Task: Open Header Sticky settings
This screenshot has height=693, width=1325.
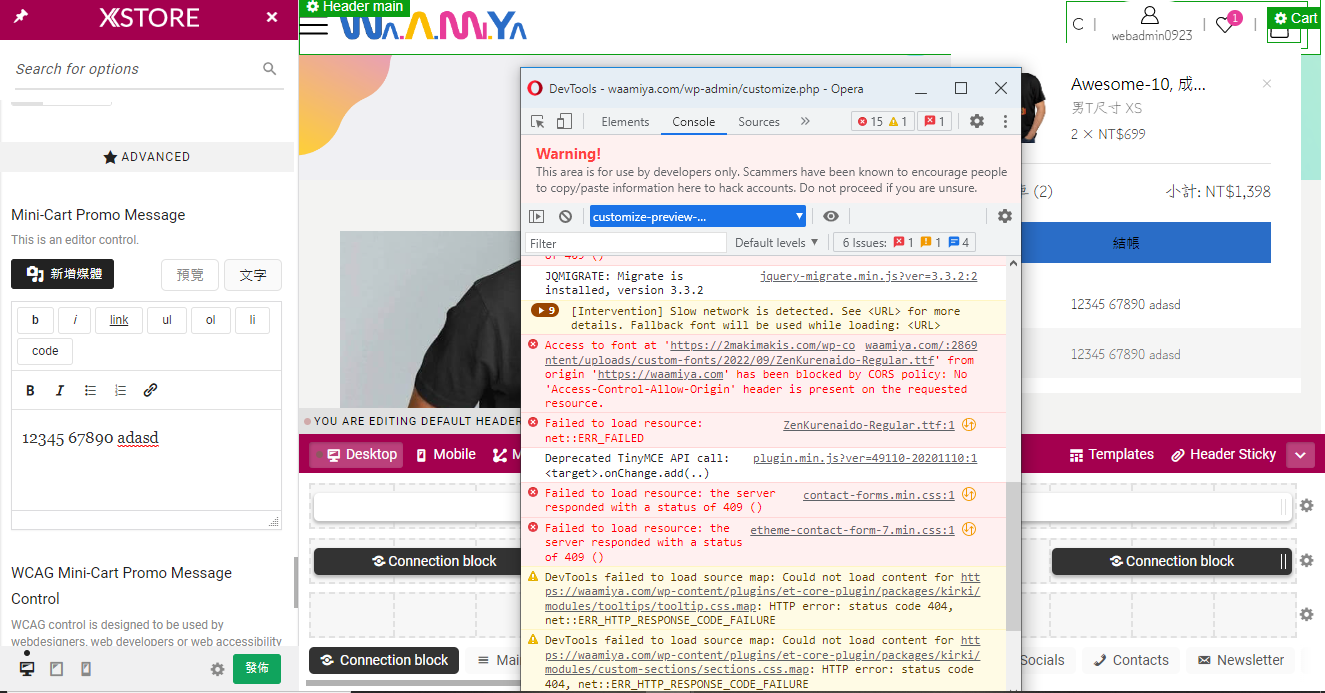Action: click(x=1224, y=454)
